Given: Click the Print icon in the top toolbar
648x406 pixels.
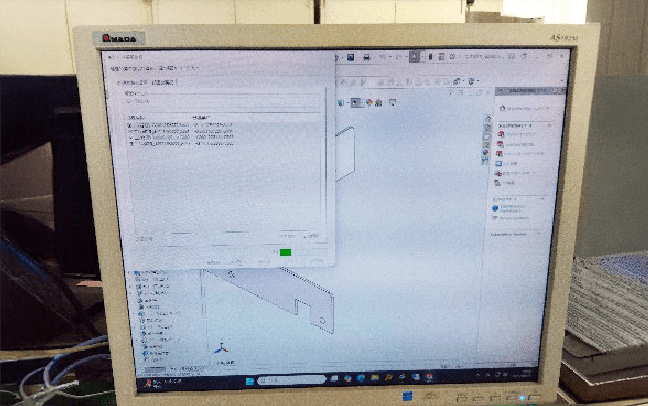Looking at the screenshot, I should [x=368, y=58].
